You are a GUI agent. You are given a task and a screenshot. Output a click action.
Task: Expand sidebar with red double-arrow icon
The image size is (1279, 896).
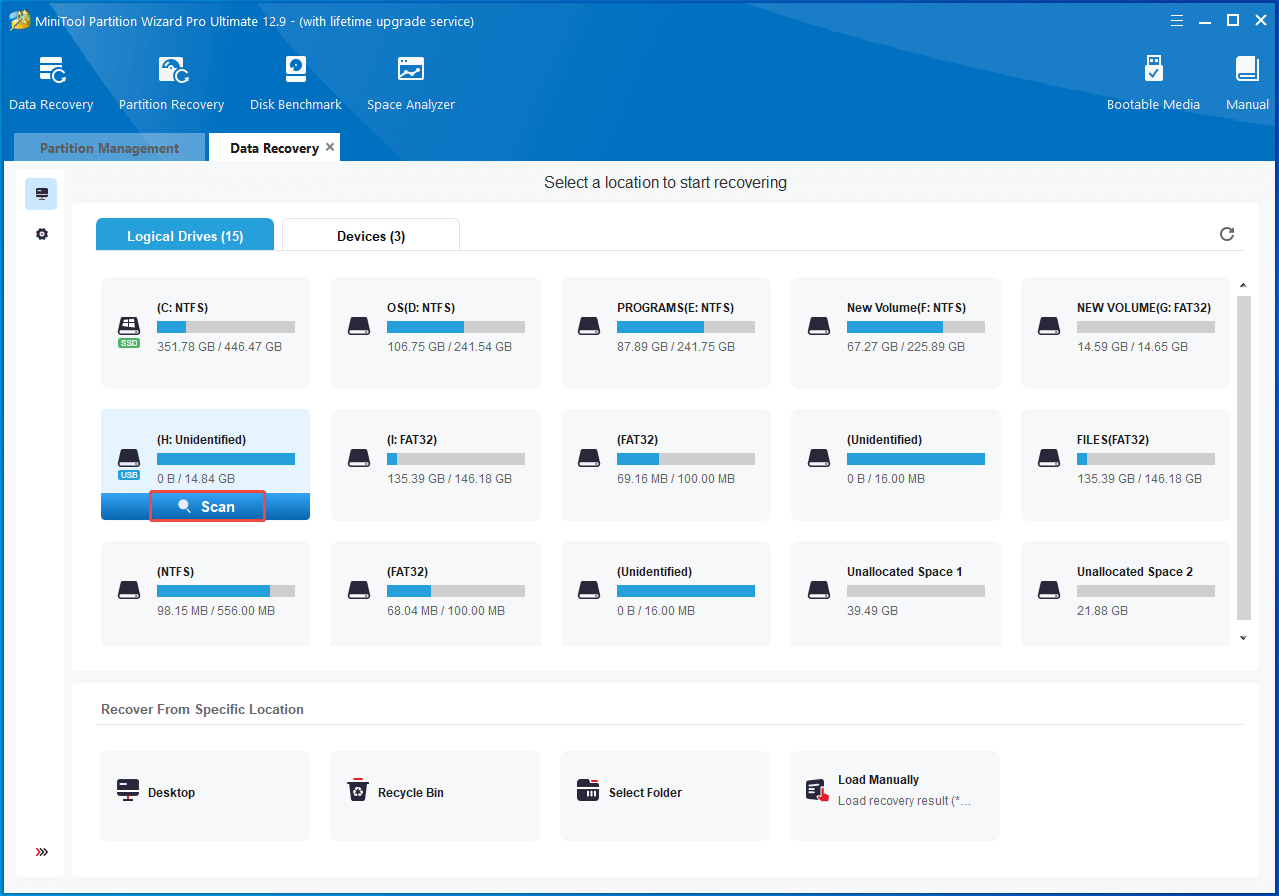[x=41, y=852]
